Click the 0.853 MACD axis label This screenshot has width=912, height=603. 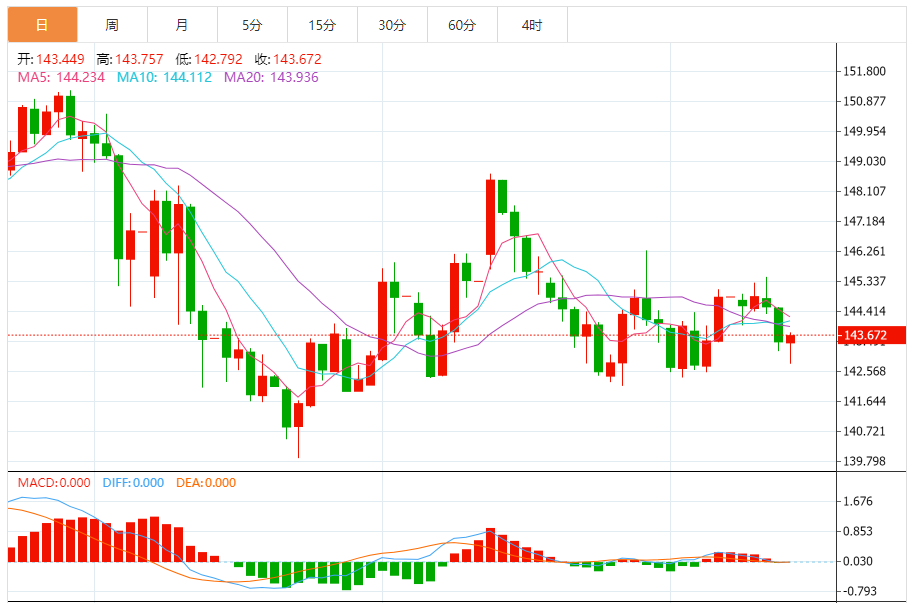pyautogui.click(x=858, y=531)
